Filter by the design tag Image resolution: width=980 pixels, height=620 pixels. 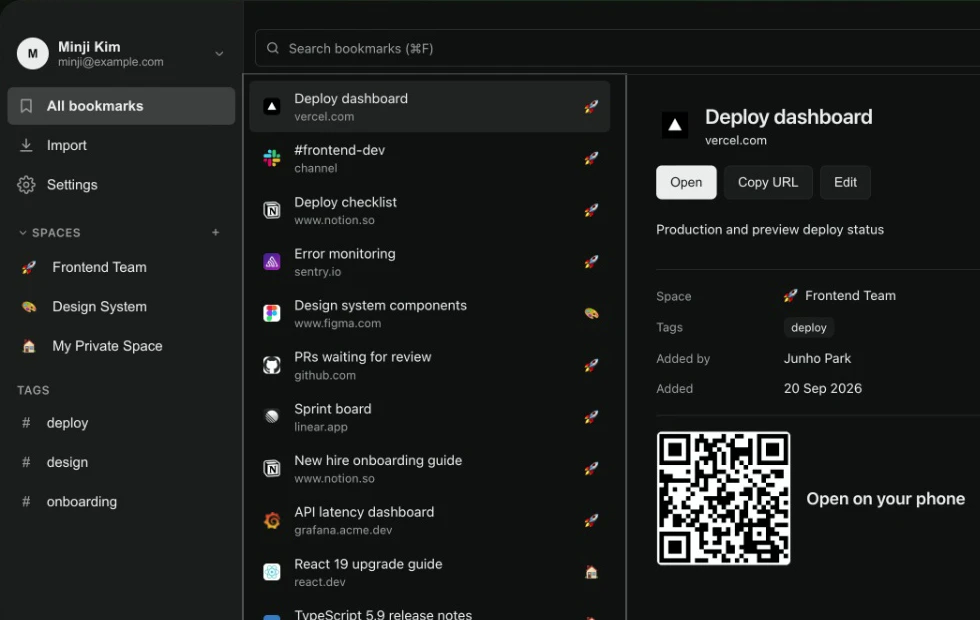pyautogui.click(x=121, y=462)
